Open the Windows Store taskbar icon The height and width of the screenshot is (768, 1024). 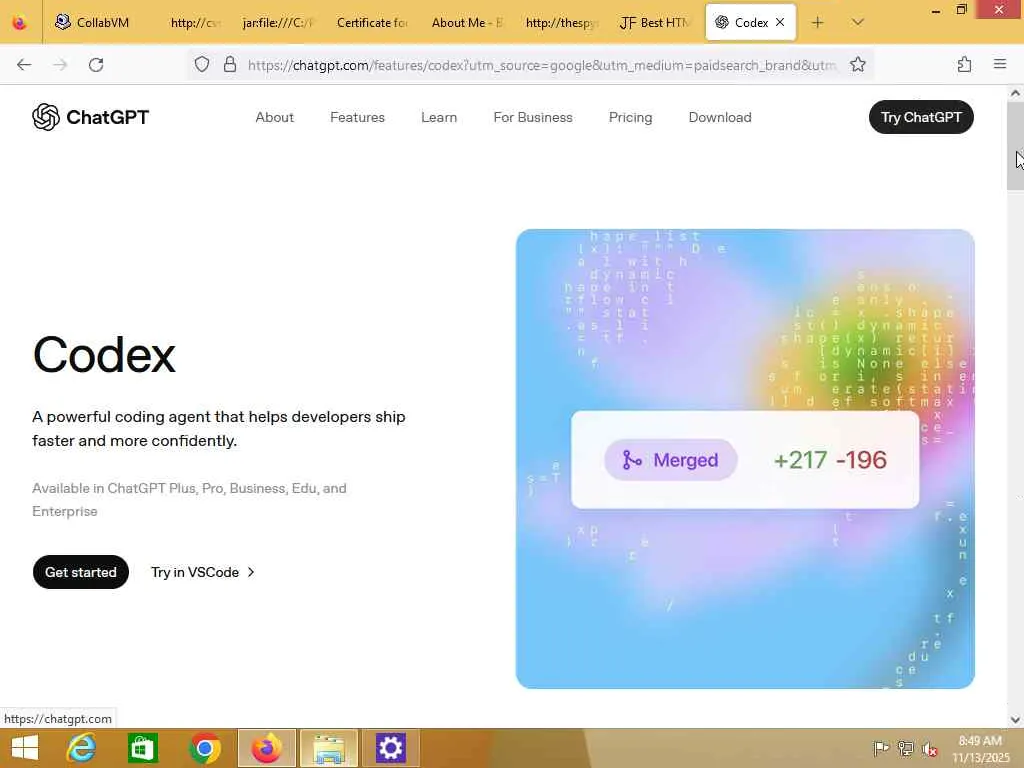pos(142,748)
